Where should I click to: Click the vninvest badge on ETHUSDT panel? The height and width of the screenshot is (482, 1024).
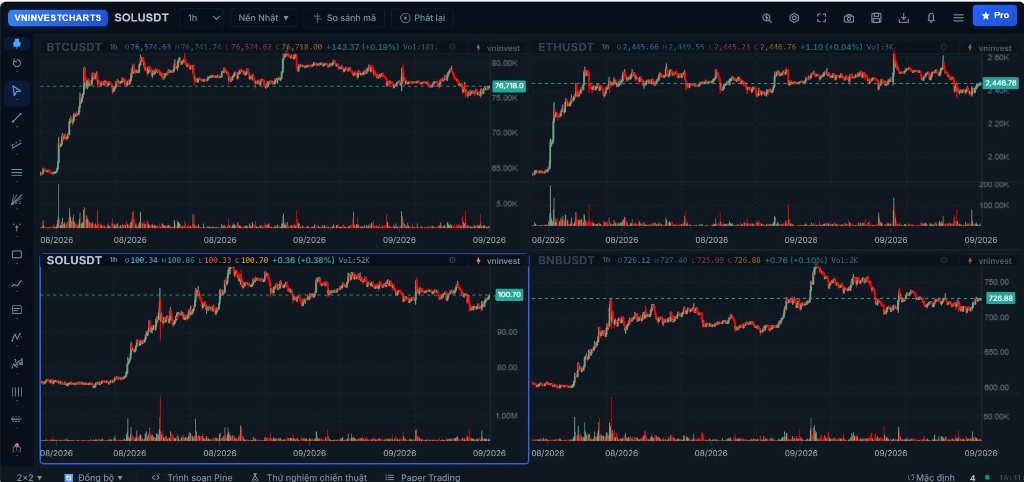pos(989,48)
